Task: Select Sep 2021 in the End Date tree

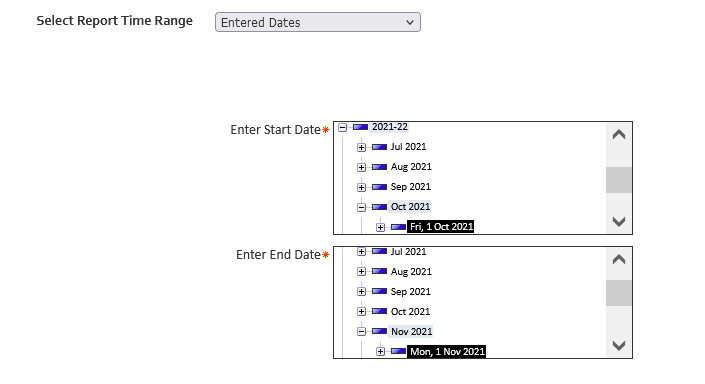Action: 411,291
